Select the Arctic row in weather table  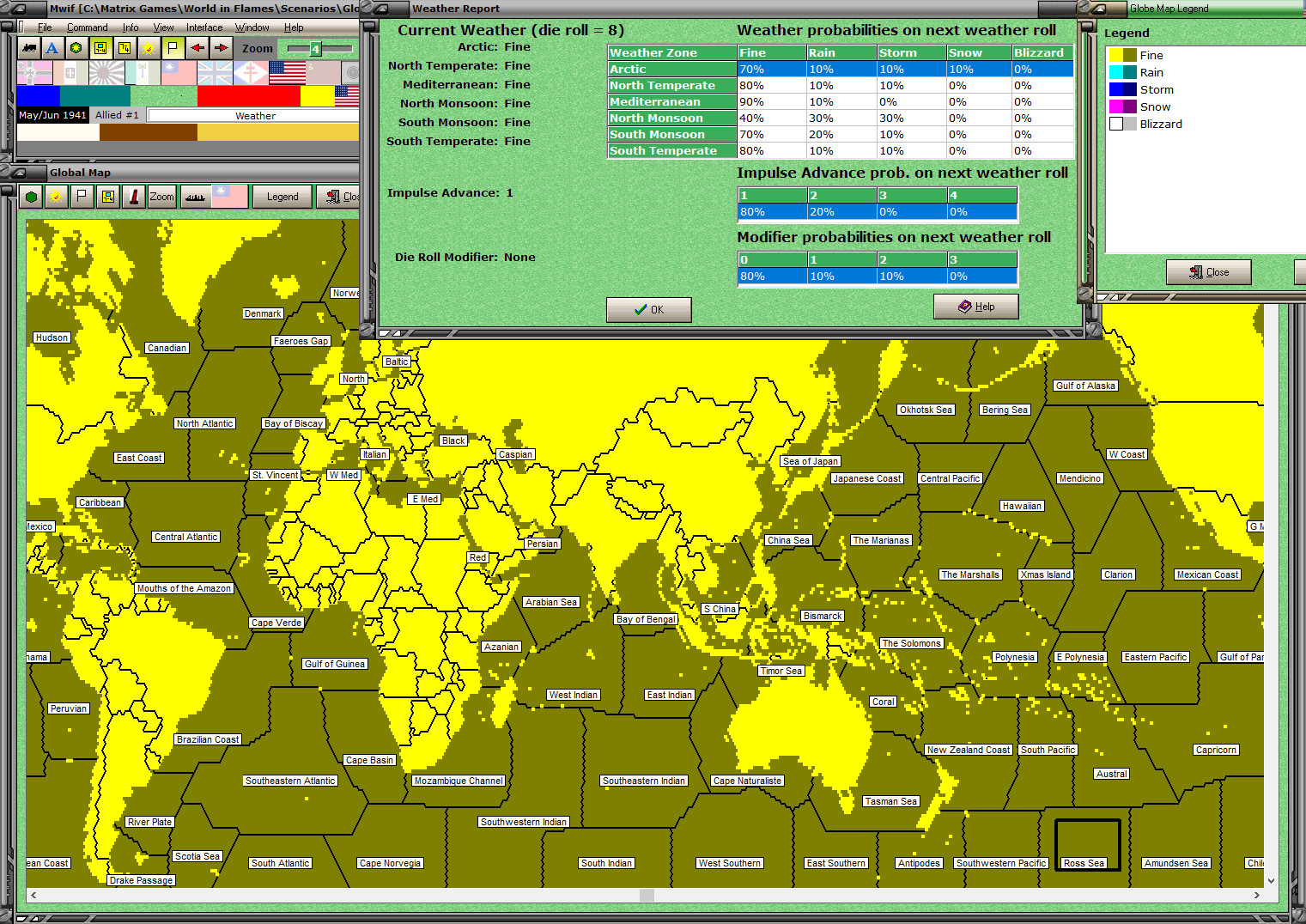841,69
